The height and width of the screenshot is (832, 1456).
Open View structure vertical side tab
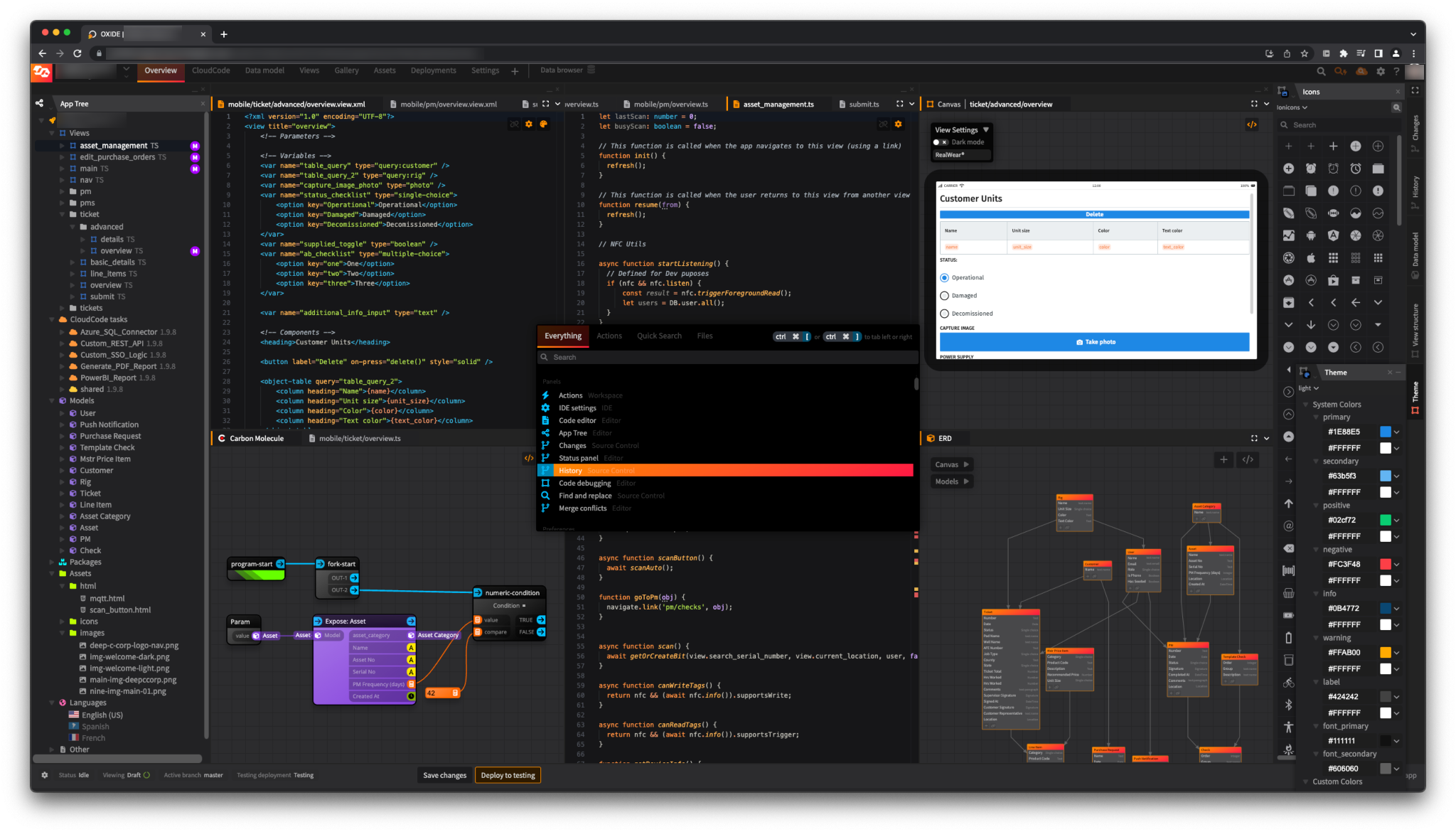(1415, 330)
